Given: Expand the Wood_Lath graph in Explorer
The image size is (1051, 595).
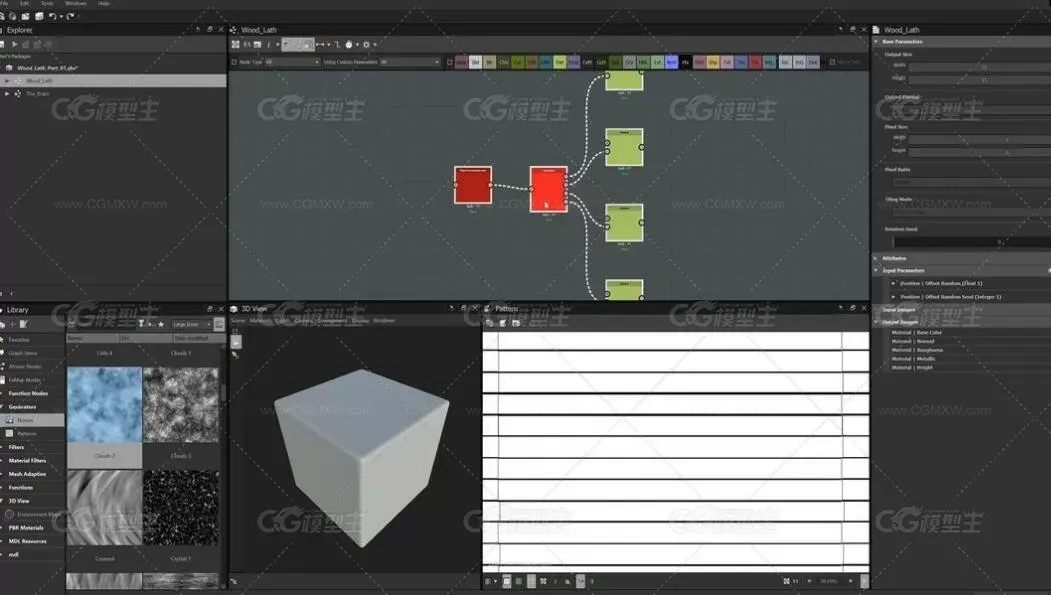Looking at the screenshot, I should point(7,80).
